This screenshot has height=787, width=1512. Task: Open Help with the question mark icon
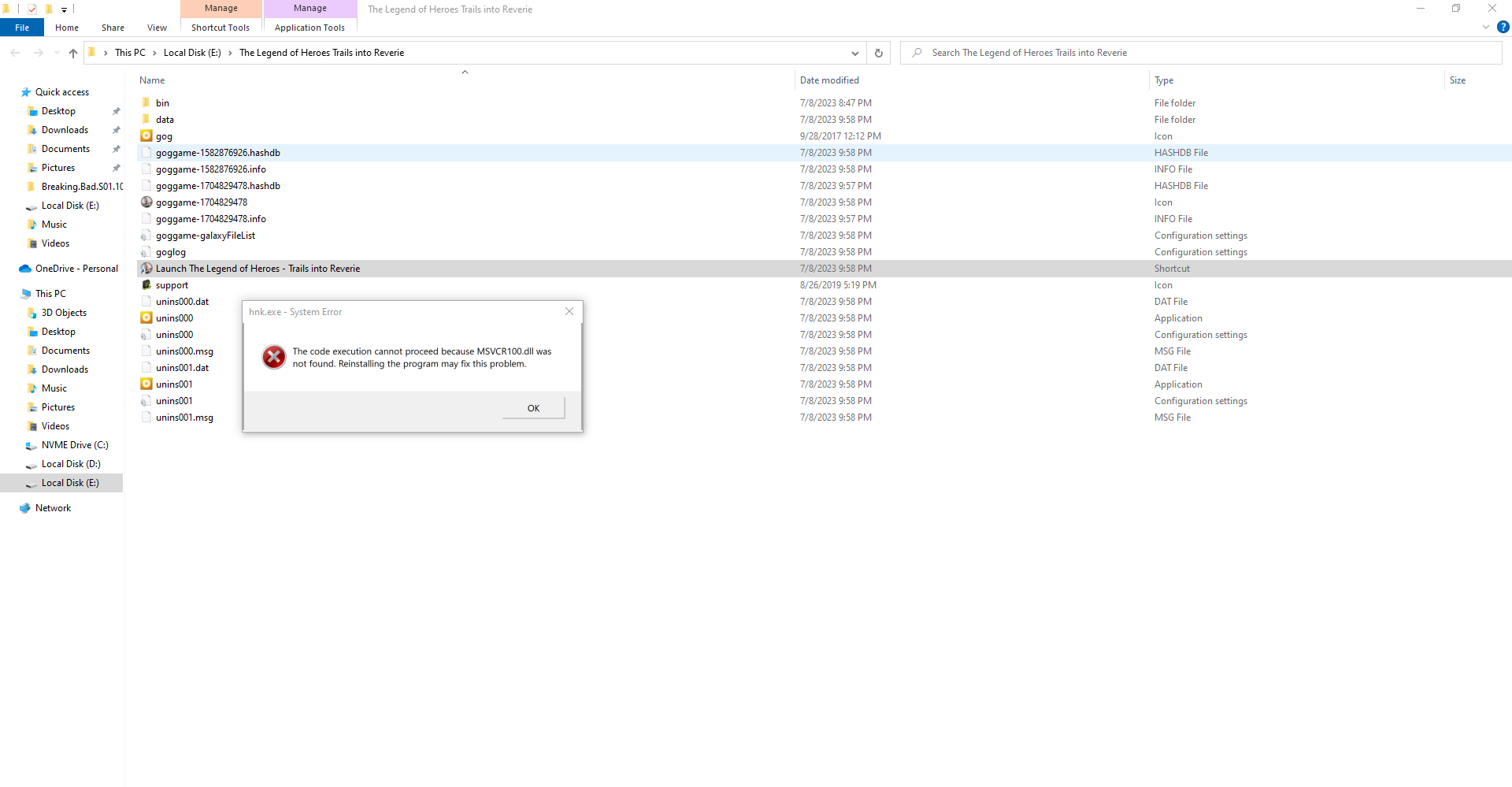pos(1503,27)
